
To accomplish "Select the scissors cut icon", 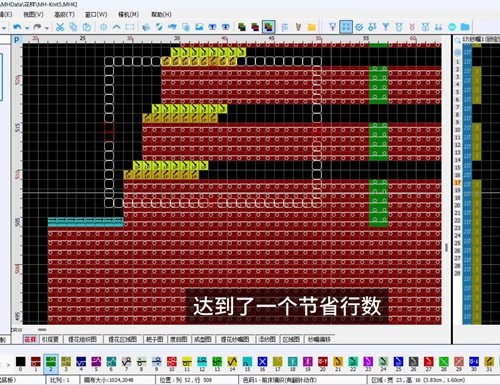I will 60,27.
